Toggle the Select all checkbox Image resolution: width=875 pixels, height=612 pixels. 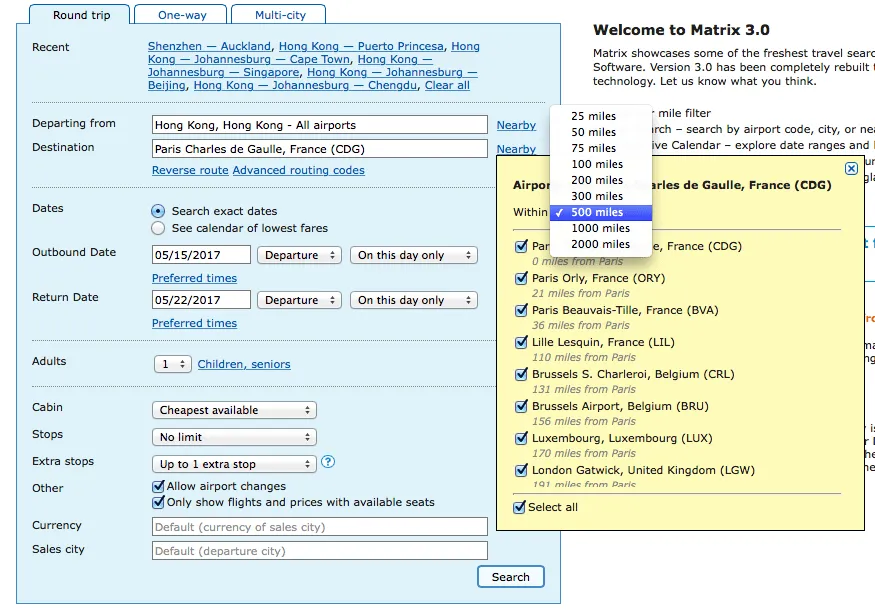click(x=519, y=507)
